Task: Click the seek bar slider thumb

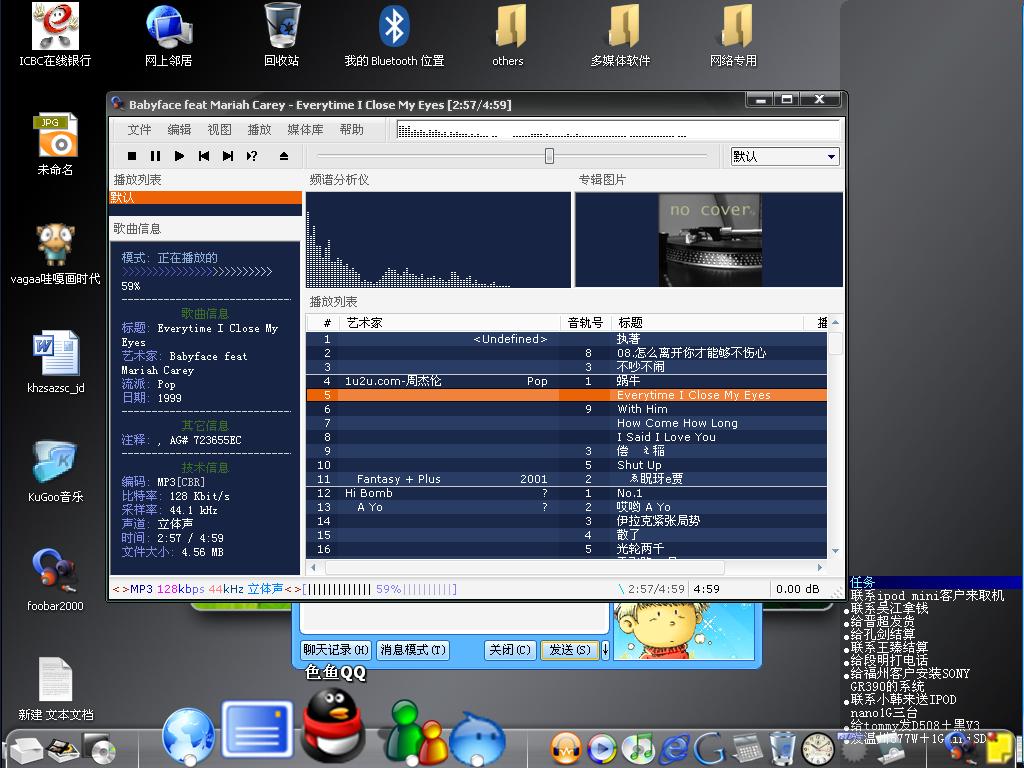Action: [x=549, y=155]
